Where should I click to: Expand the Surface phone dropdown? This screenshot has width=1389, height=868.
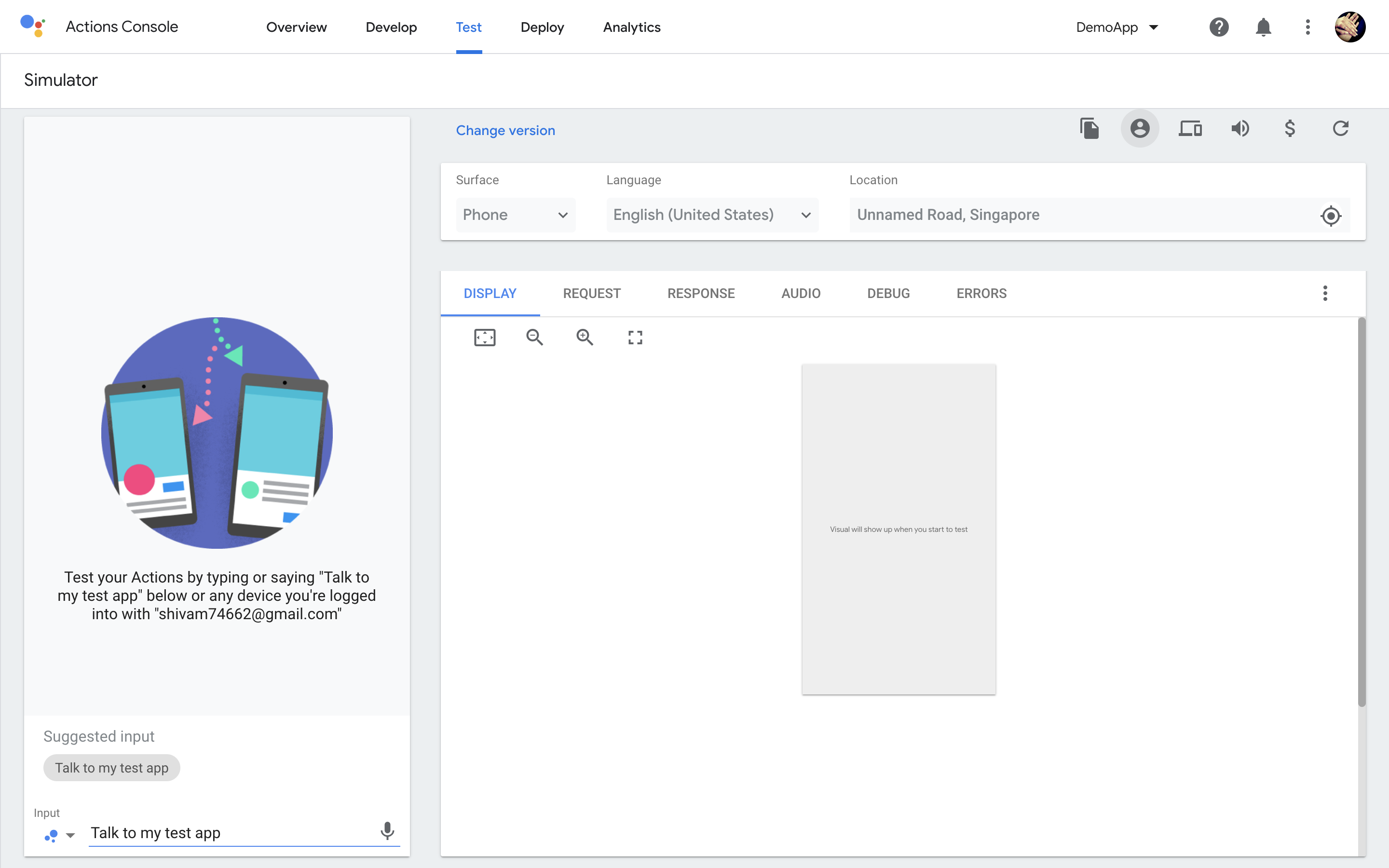[x=515, y=214]
